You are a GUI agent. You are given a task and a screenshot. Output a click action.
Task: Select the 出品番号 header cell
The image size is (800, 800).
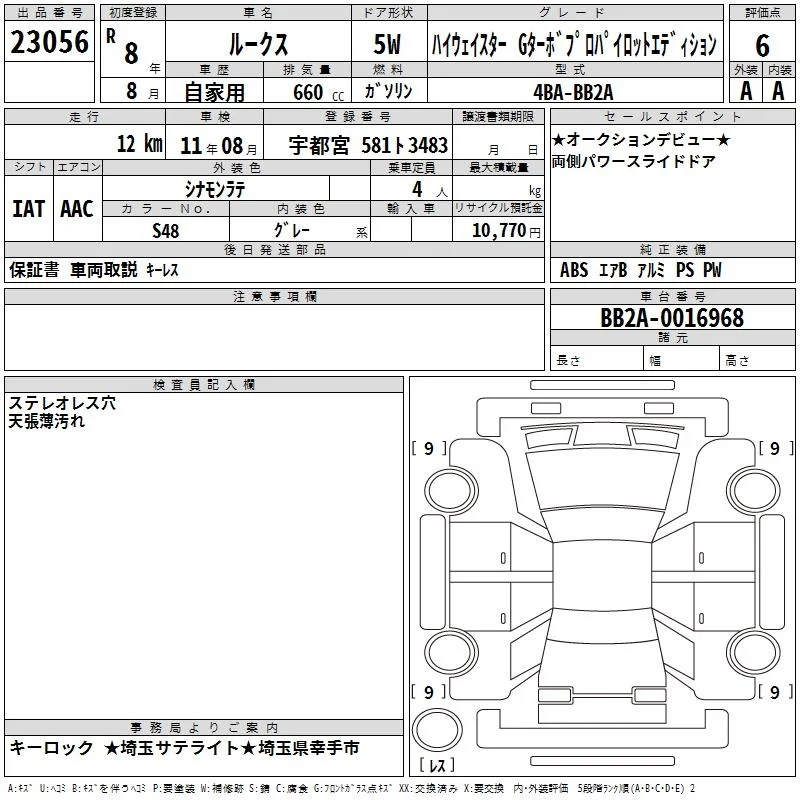click(x=49, y=13)
